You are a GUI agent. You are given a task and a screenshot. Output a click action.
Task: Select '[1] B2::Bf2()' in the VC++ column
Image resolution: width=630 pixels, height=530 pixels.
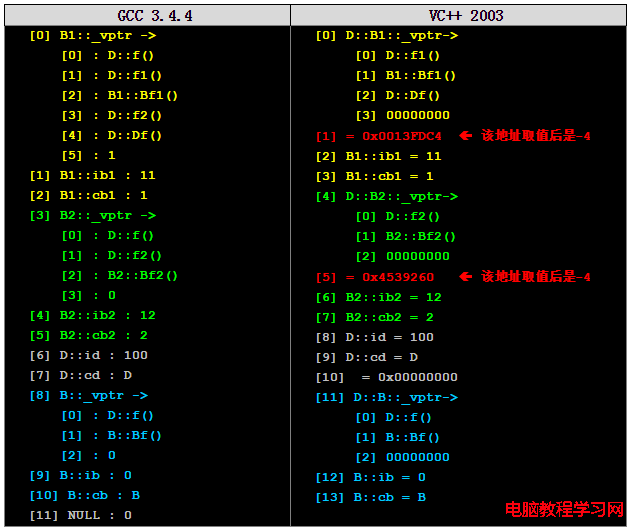tap(406, 236)
